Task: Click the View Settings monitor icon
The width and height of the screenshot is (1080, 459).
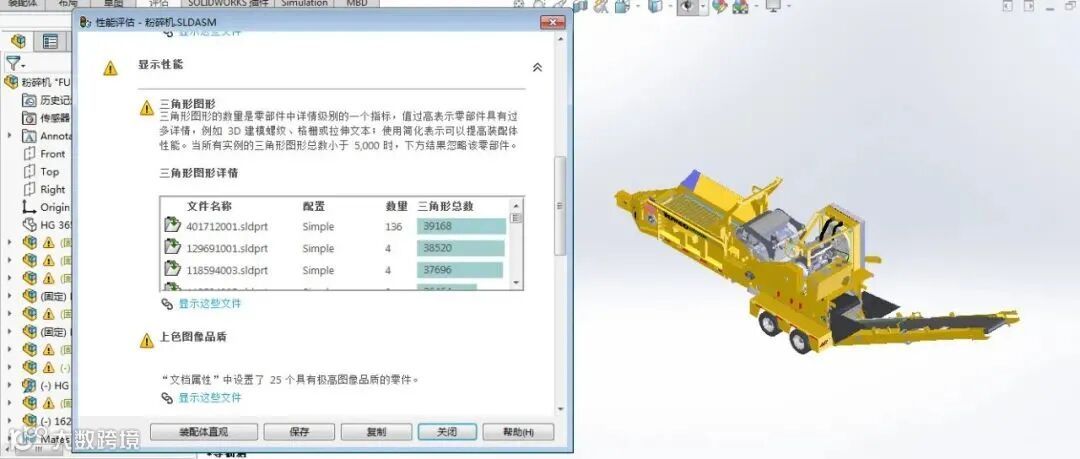Action: tap(773, 6)
